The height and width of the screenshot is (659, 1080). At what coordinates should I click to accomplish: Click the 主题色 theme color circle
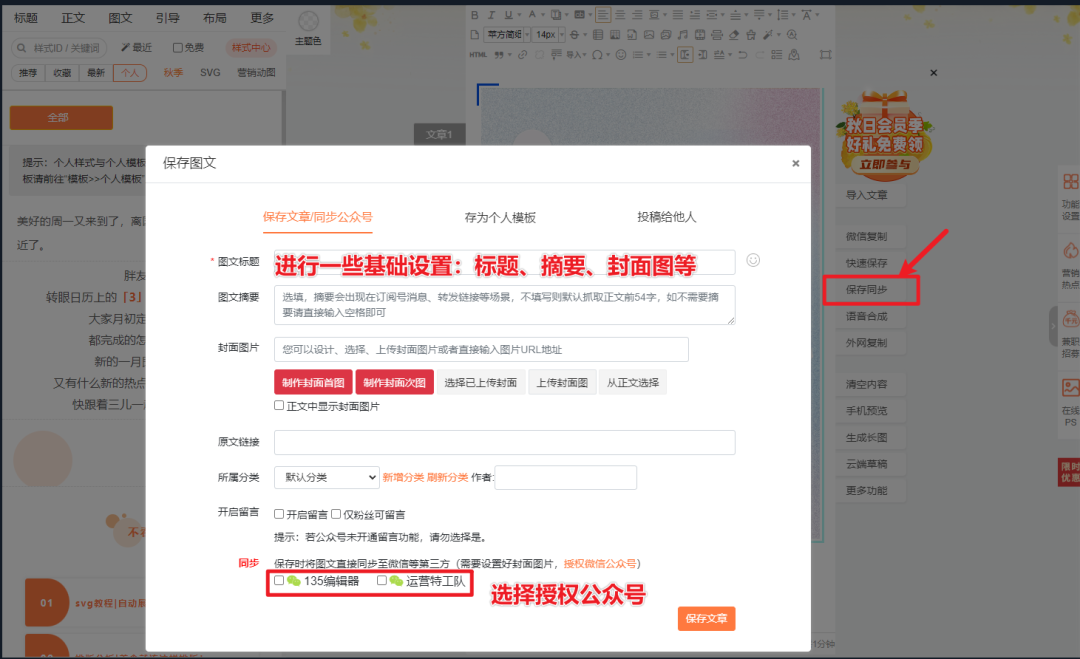309,21
